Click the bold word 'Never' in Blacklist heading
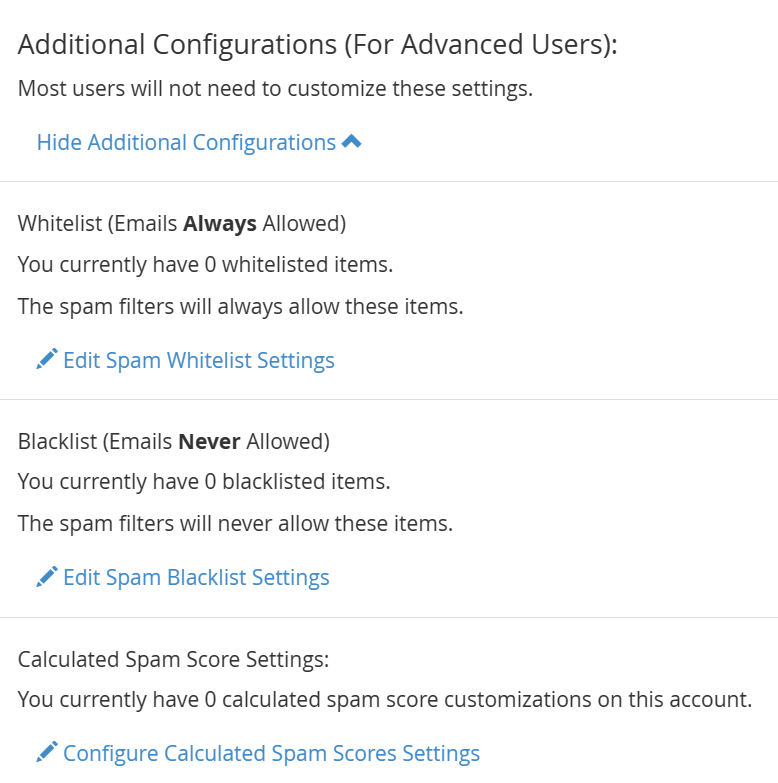Image resolution: width=778 pixels, height=783 pixels. (x=209, y=441)
